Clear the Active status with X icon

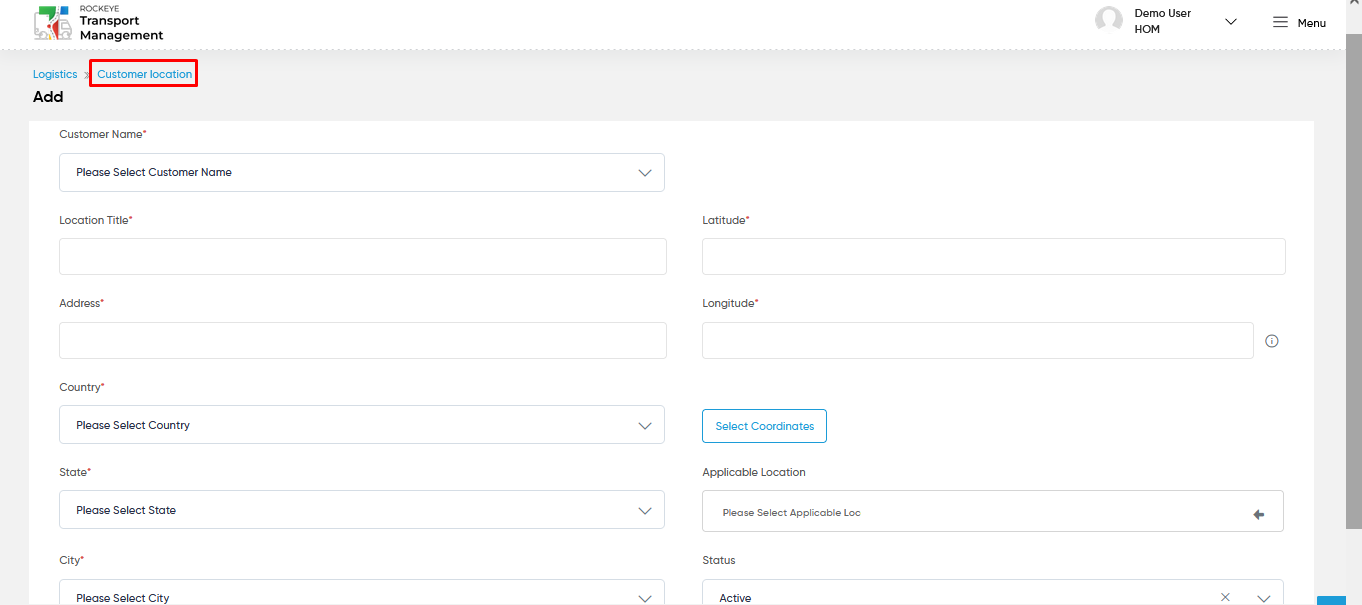click(1225, 597)
